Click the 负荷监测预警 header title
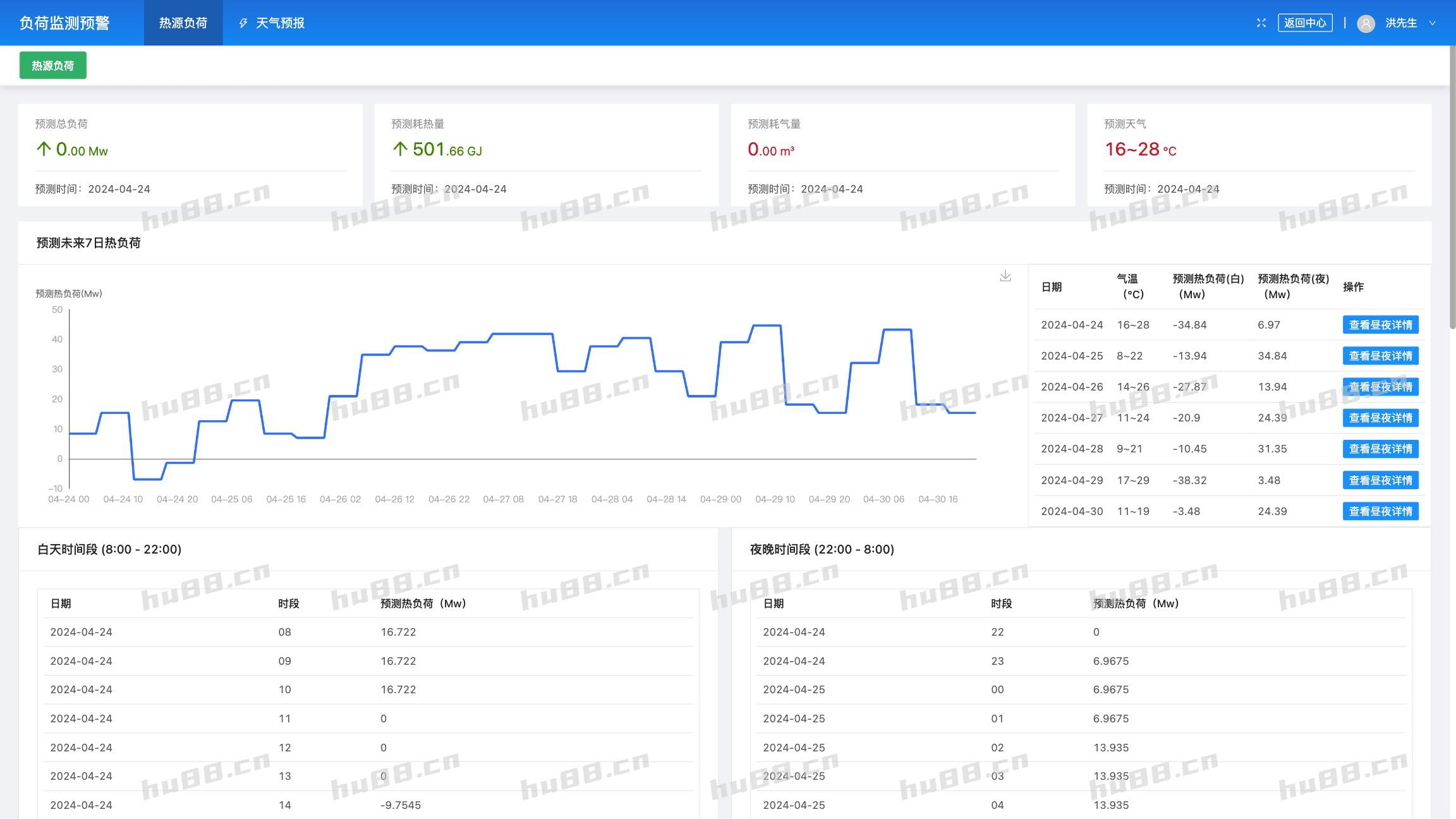 click(64, 23)
